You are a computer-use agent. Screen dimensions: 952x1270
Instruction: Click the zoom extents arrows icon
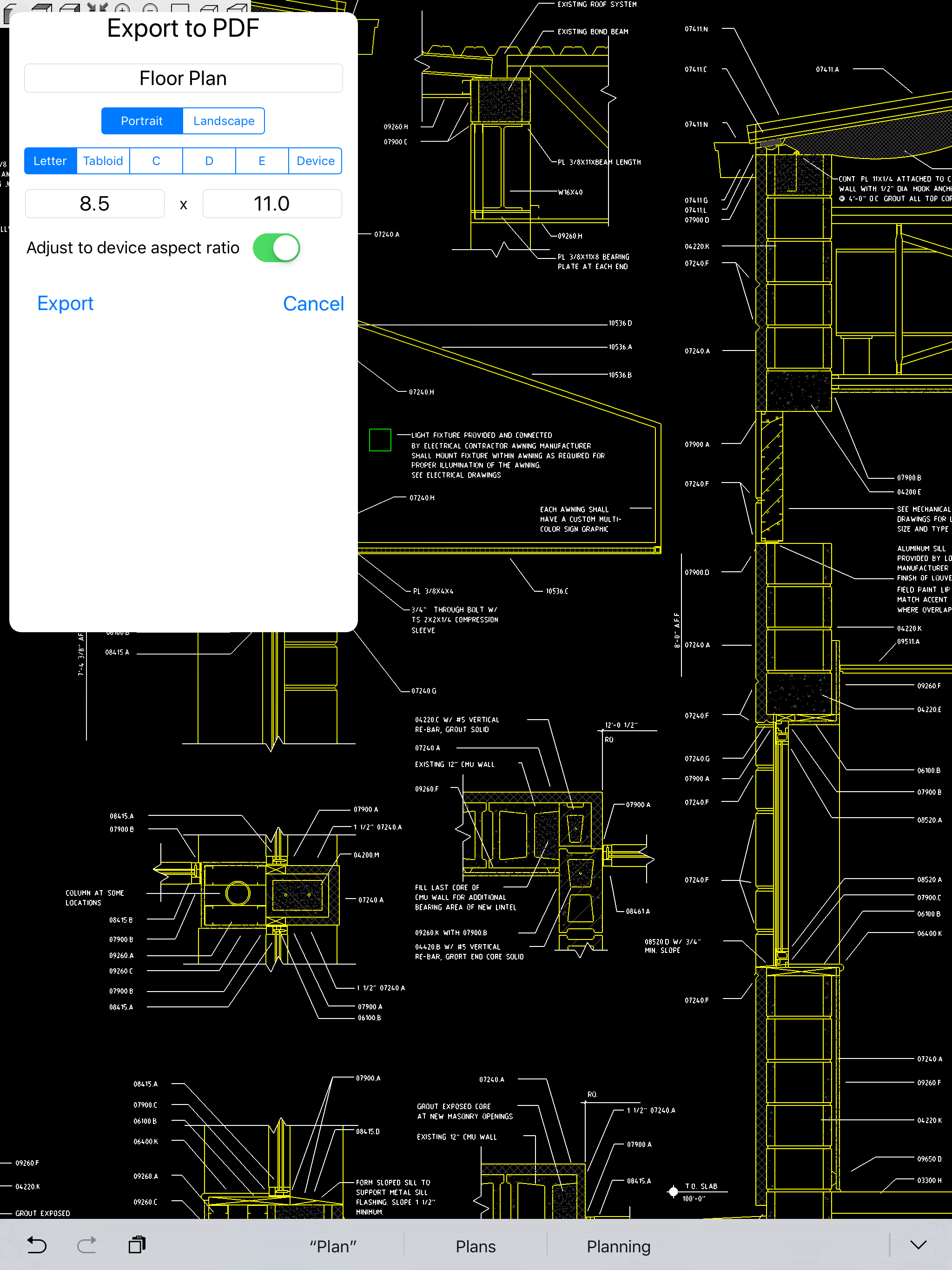point(97,7)
